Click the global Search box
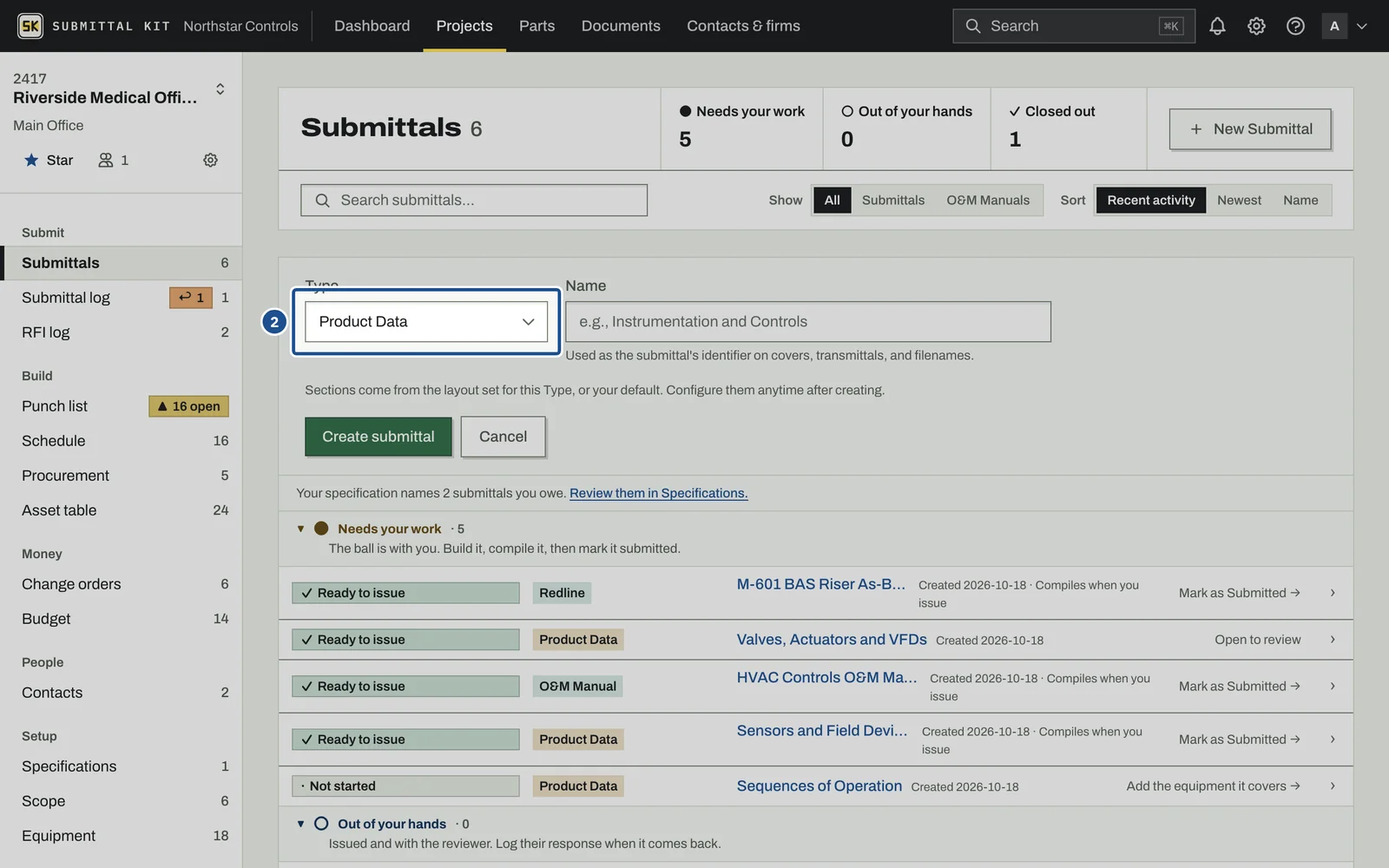 1074,26
